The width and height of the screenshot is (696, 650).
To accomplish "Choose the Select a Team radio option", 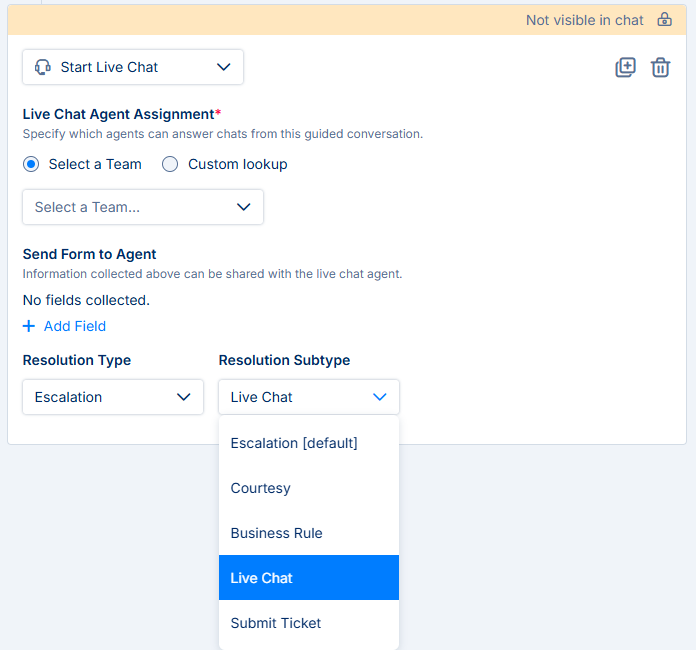I will [x=31, y=164].
